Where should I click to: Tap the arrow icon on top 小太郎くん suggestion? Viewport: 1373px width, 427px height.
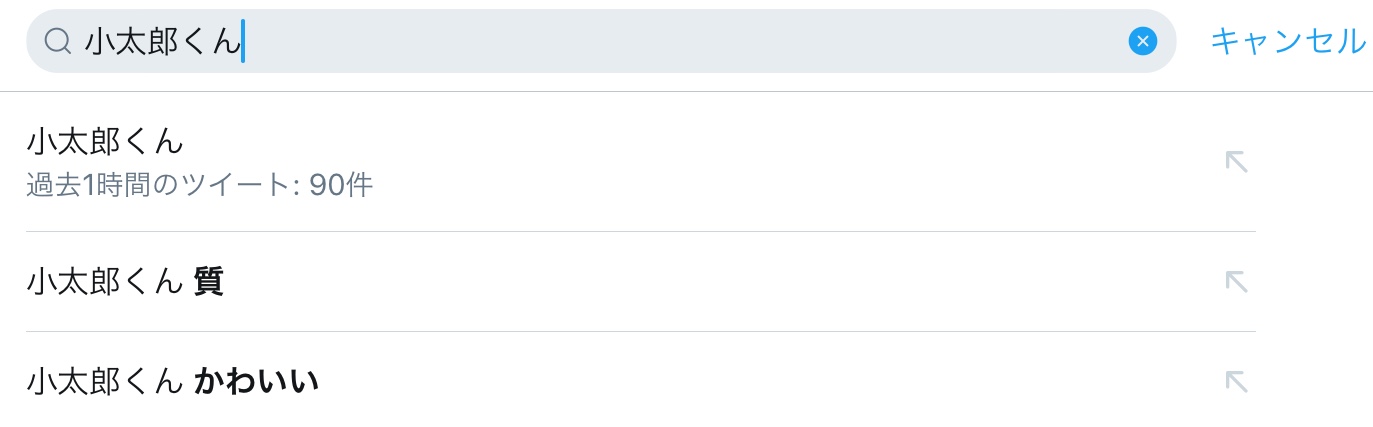(1236, 161)
